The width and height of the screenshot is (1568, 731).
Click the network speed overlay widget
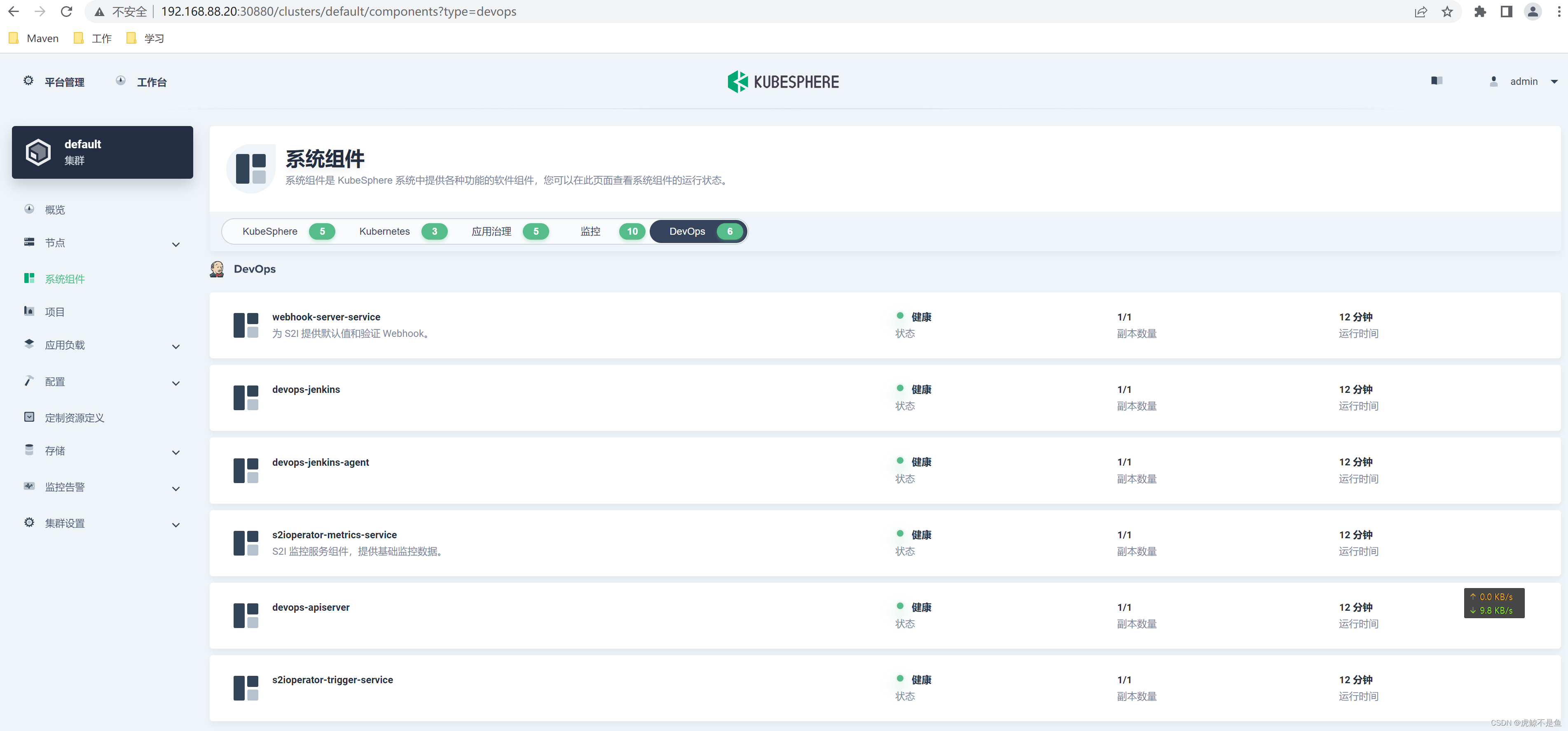tap(1494, 603)
